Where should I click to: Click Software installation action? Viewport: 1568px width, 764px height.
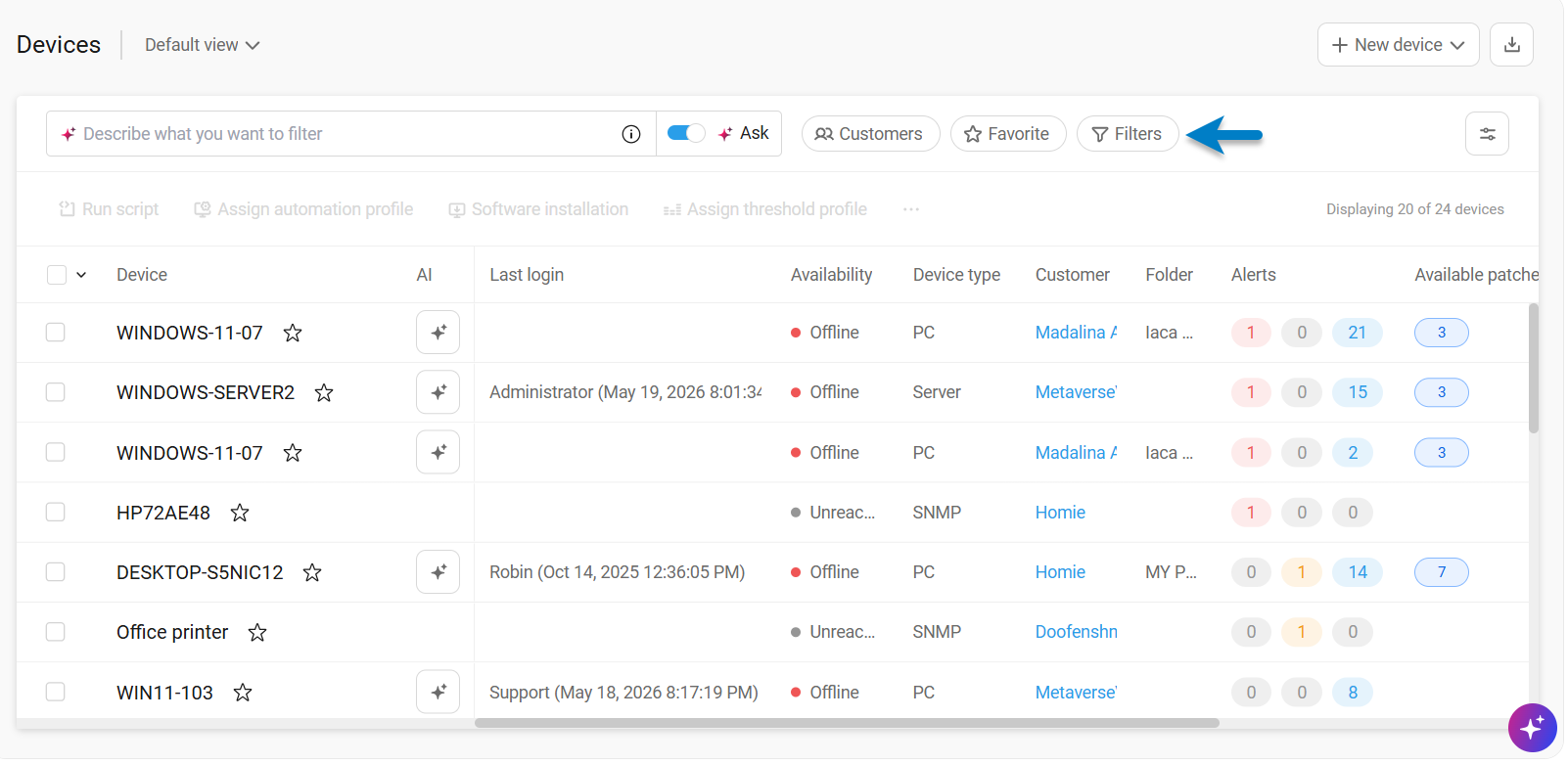(x=538, y=209)
